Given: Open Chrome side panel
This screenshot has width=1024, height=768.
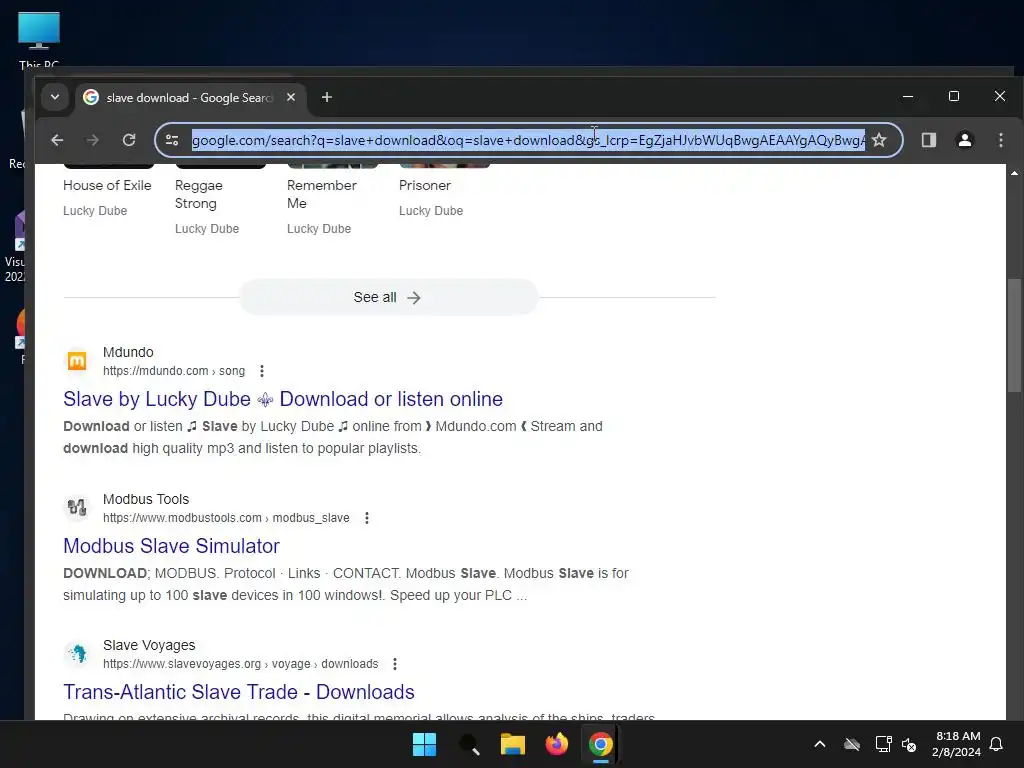Looking at the screenshot, I should [929, 140].
